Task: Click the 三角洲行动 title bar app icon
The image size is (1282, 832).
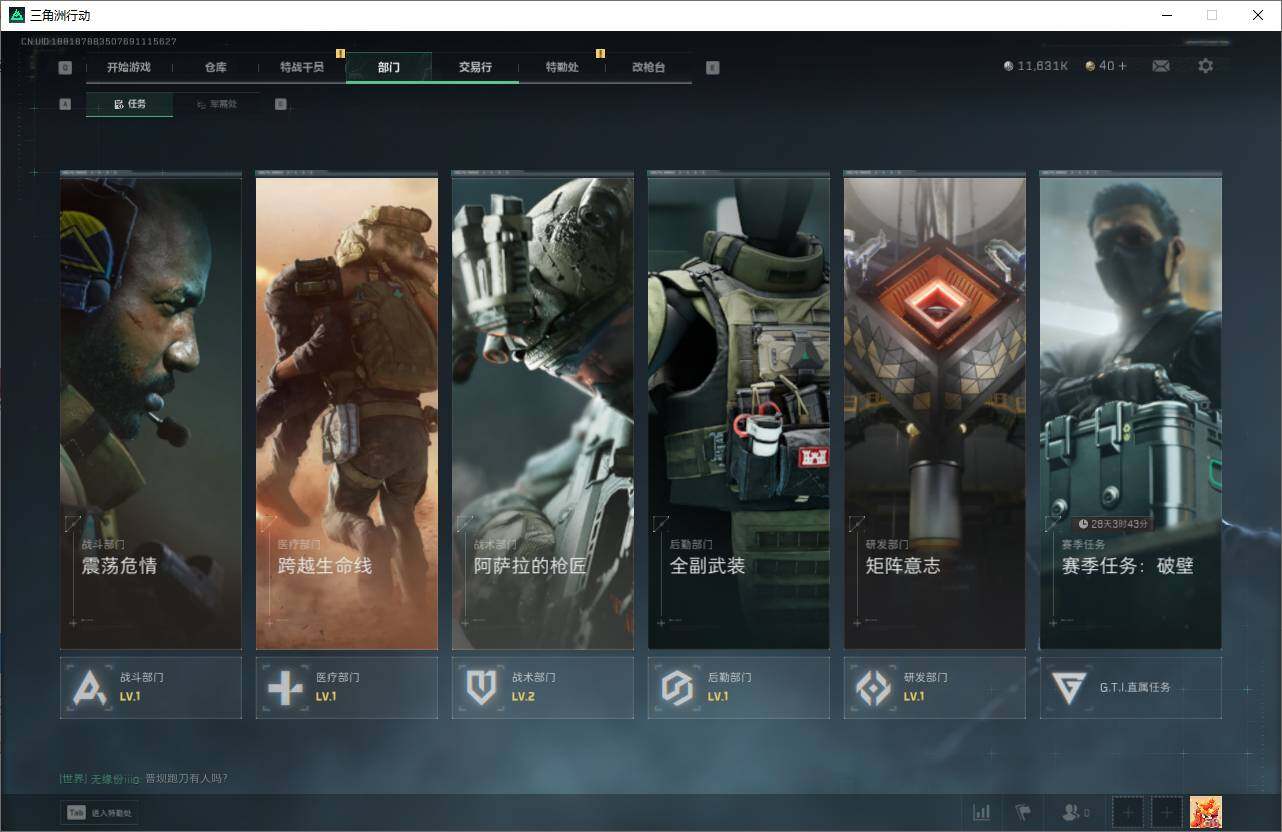Action: [16, 15]
